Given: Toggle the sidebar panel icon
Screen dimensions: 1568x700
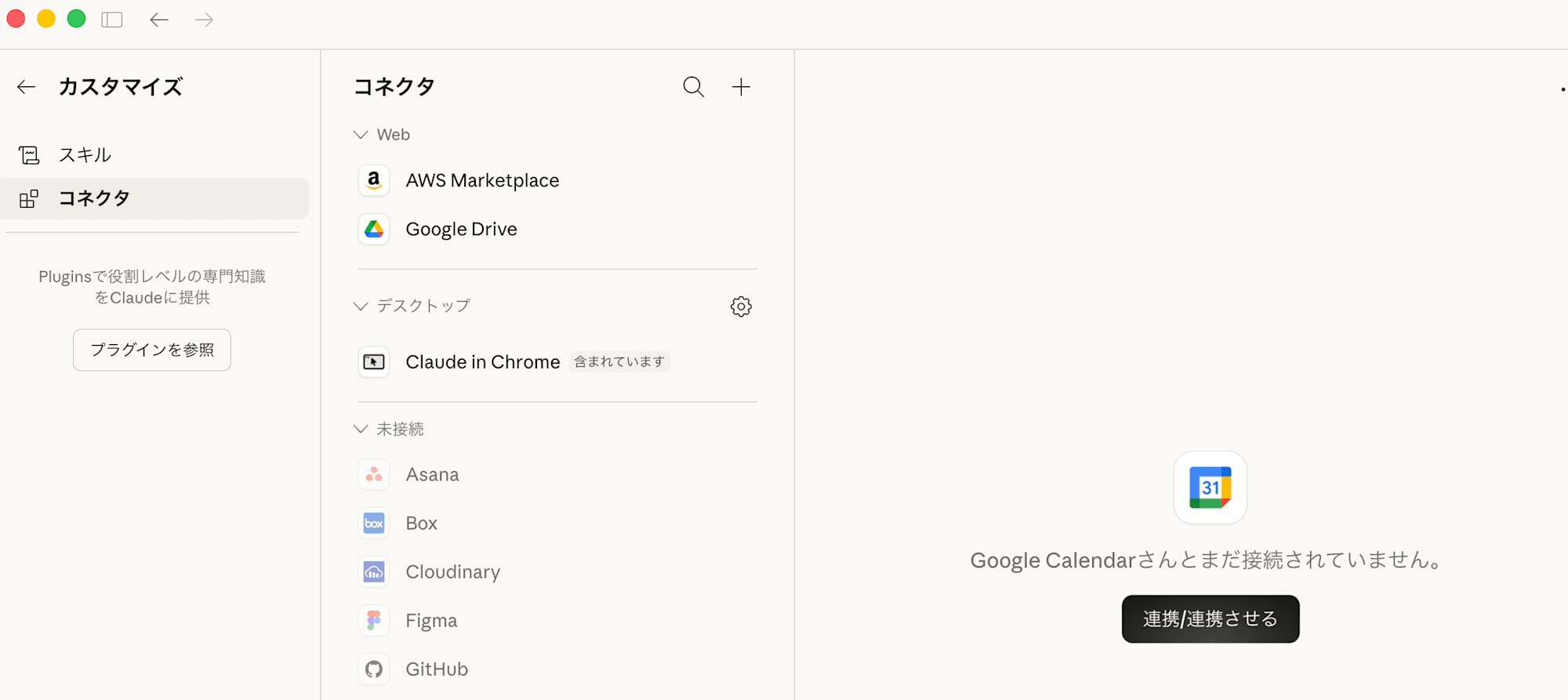Looking at the screenshot, I should coord(112,20).
